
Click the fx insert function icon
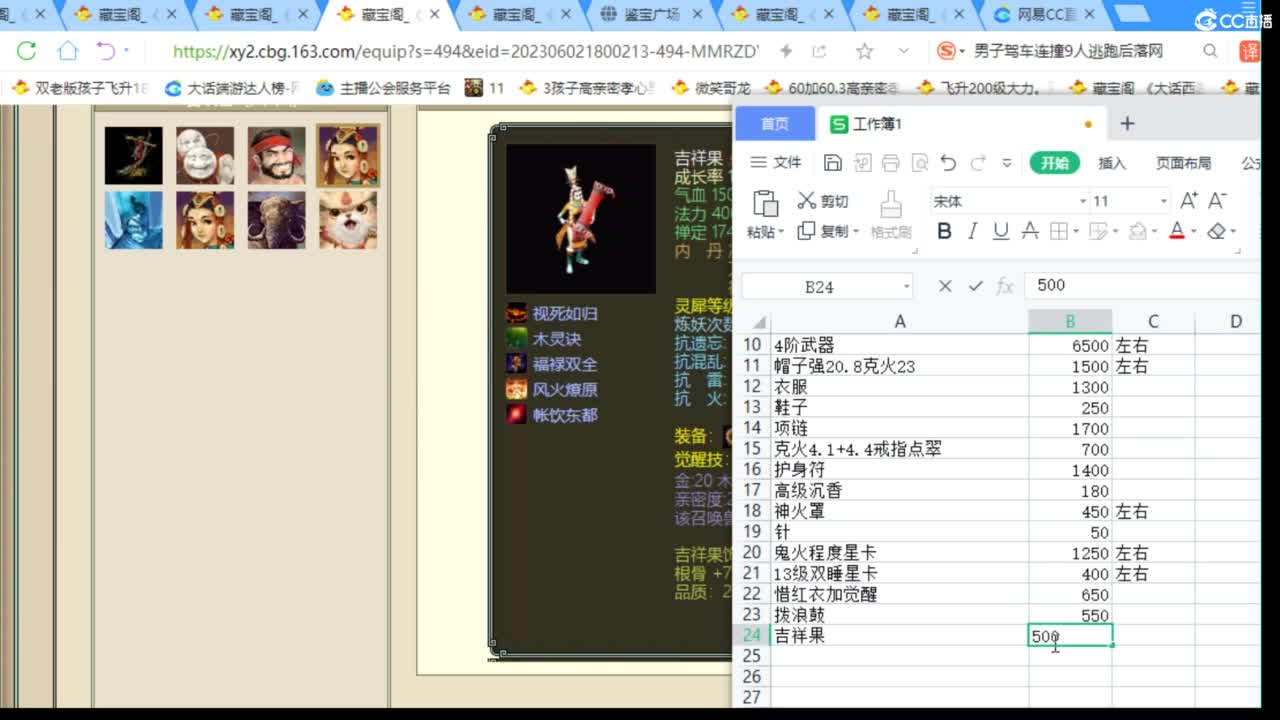pos(1005,286)
